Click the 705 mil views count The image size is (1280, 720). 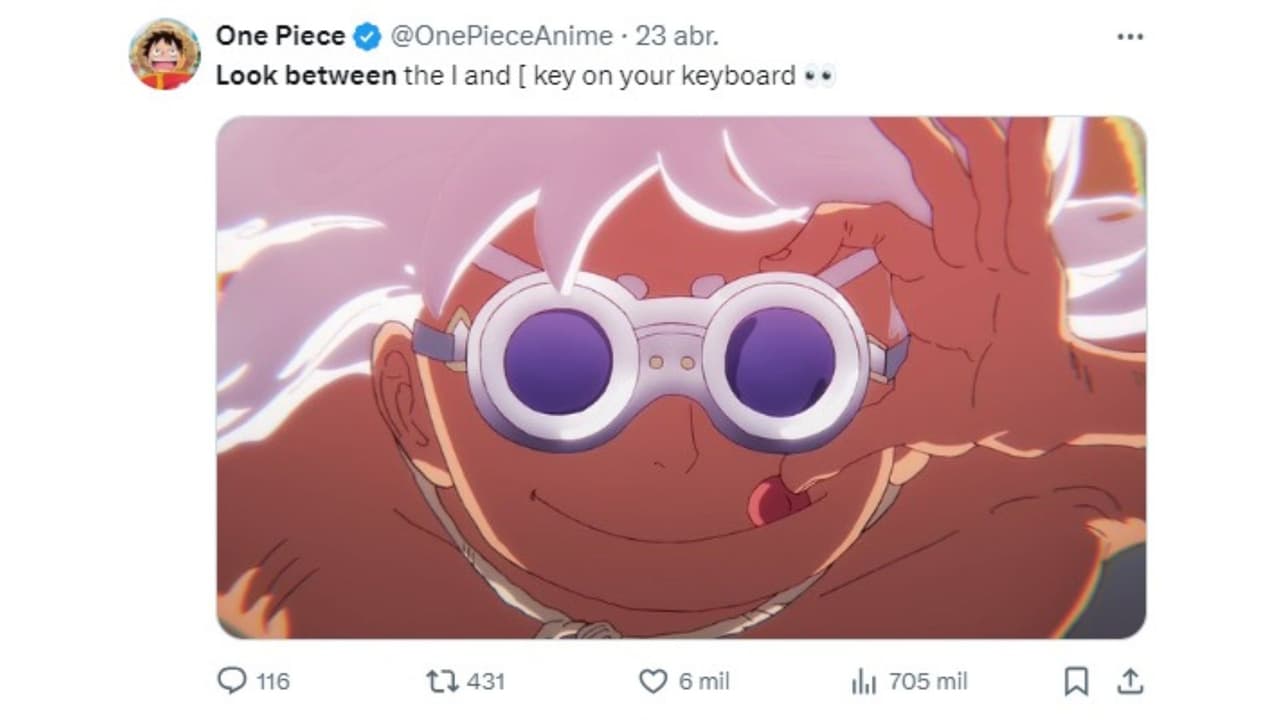click(928, 682)
